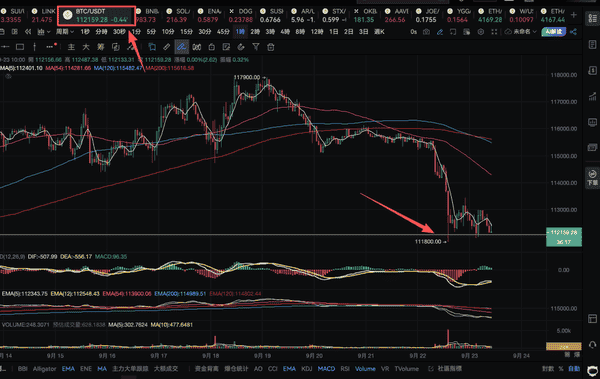Open chart settings gear icon
600x379 pixels.
[481, 32]
